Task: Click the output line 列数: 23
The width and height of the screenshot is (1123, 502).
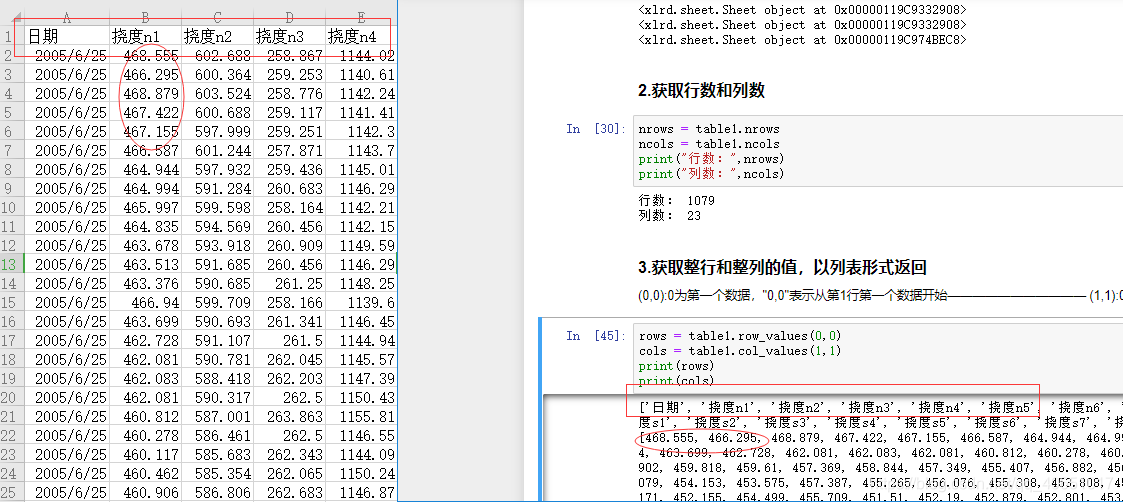Action: click(x=669, y=216)
